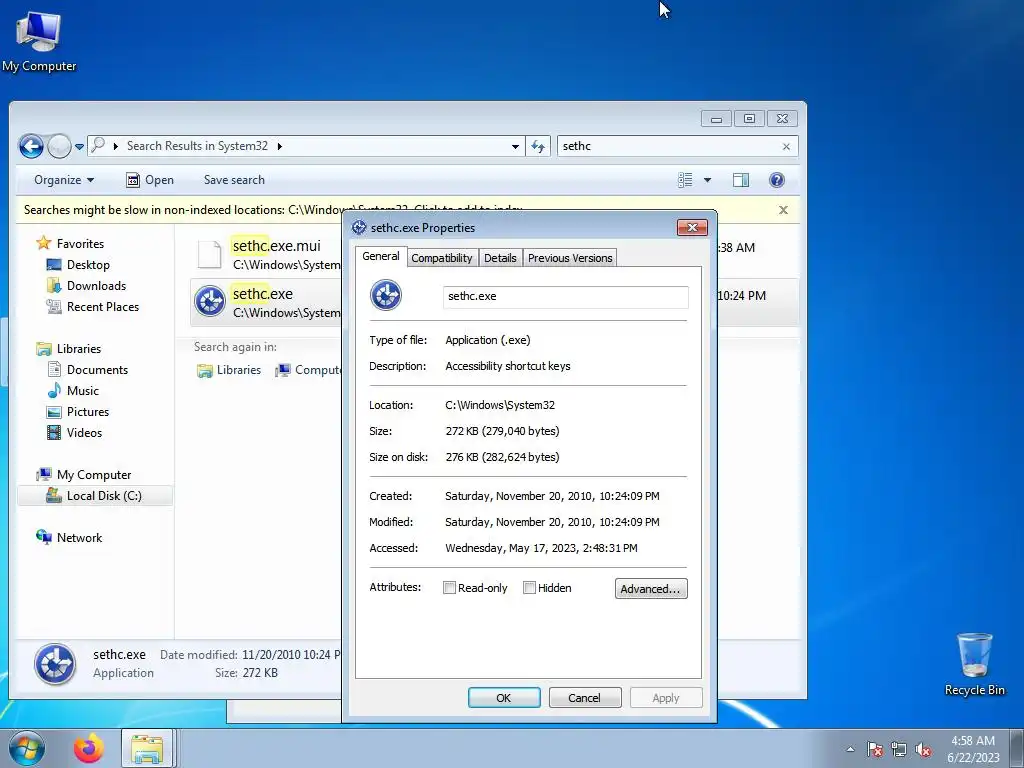The image size is (1024, 768).
Task: Expand the view options dropdown arrow
Action: [x=707, y=180]
